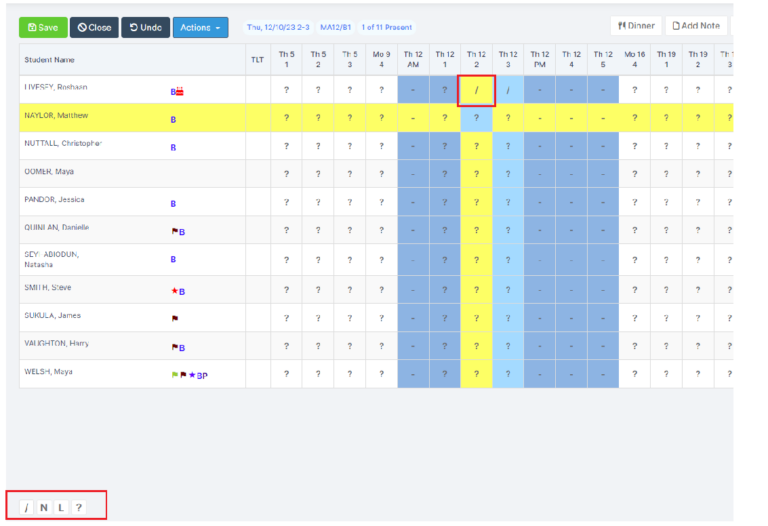
Task: Click the Dinner button
Action: point(635,26)
